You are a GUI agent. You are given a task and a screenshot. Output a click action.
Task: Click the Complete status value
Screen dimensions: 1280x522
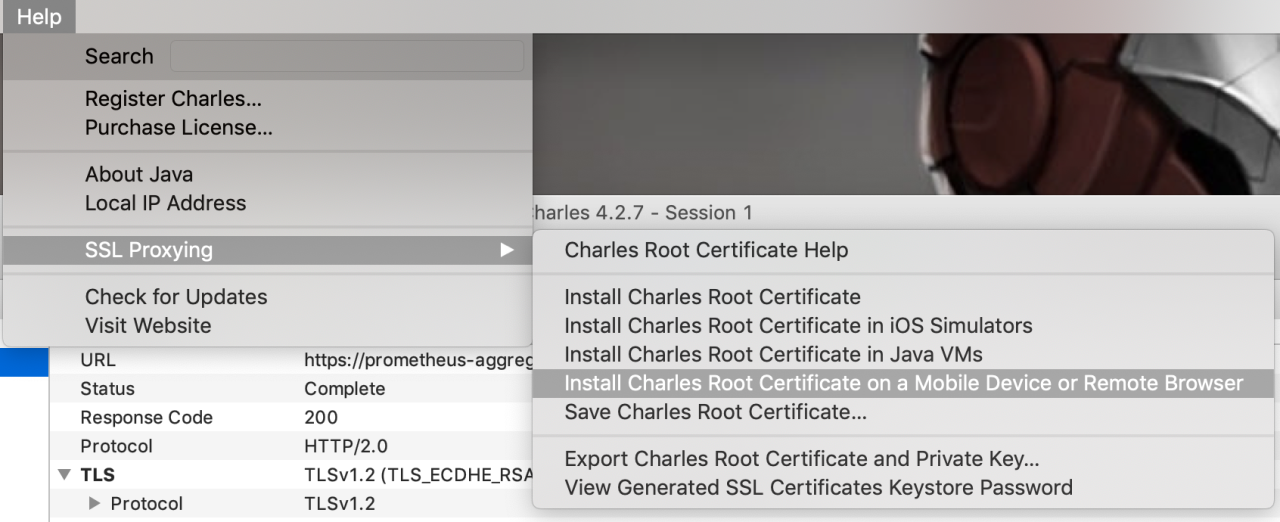pos(344,389)
